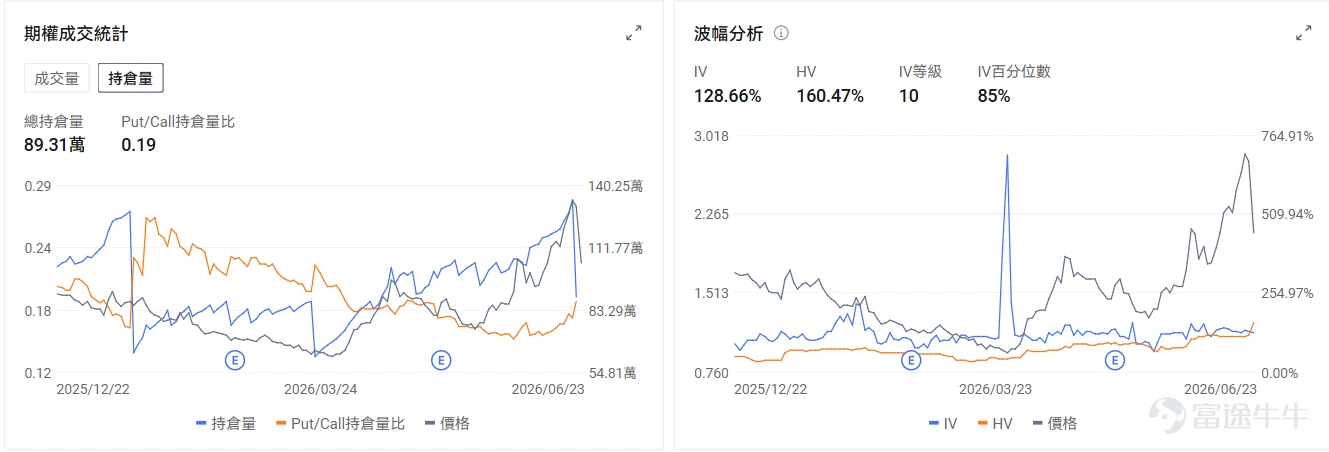This screenshot has height=452, width=1329.
Task: Click the IV等級 label
Action: pos(920,72)
